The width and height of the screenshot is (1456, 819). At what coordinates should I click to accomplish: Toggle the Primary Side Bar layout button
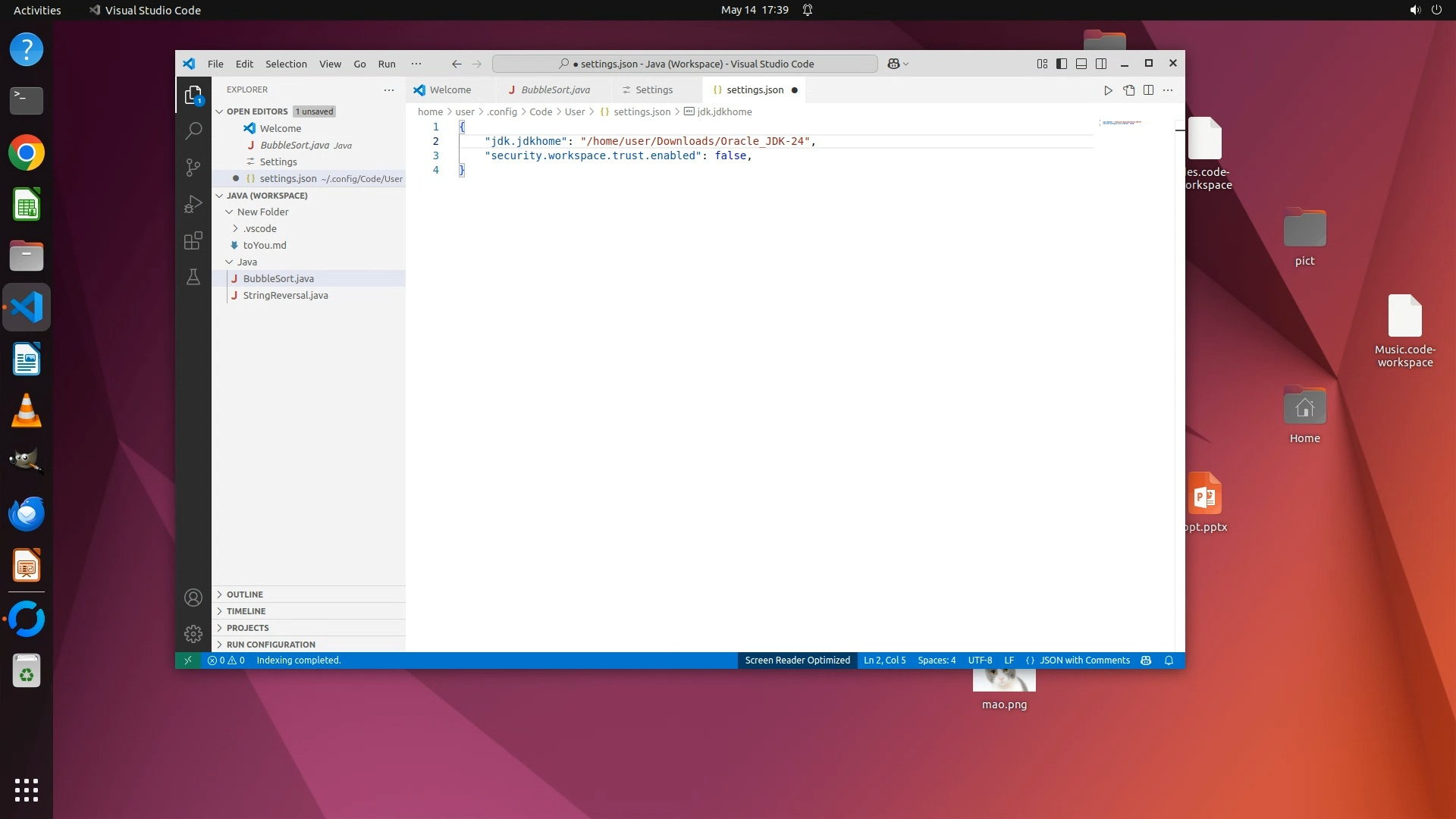pos(1062,64)
